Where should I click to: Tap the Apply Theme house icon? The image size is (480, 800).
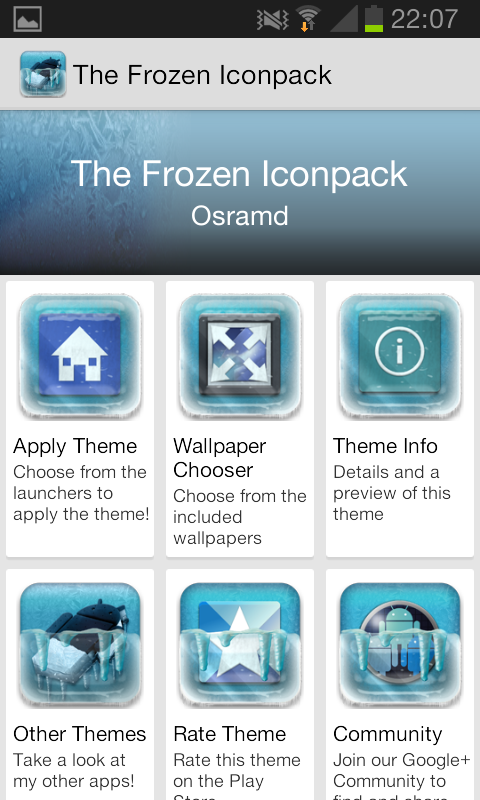point(80,356)
